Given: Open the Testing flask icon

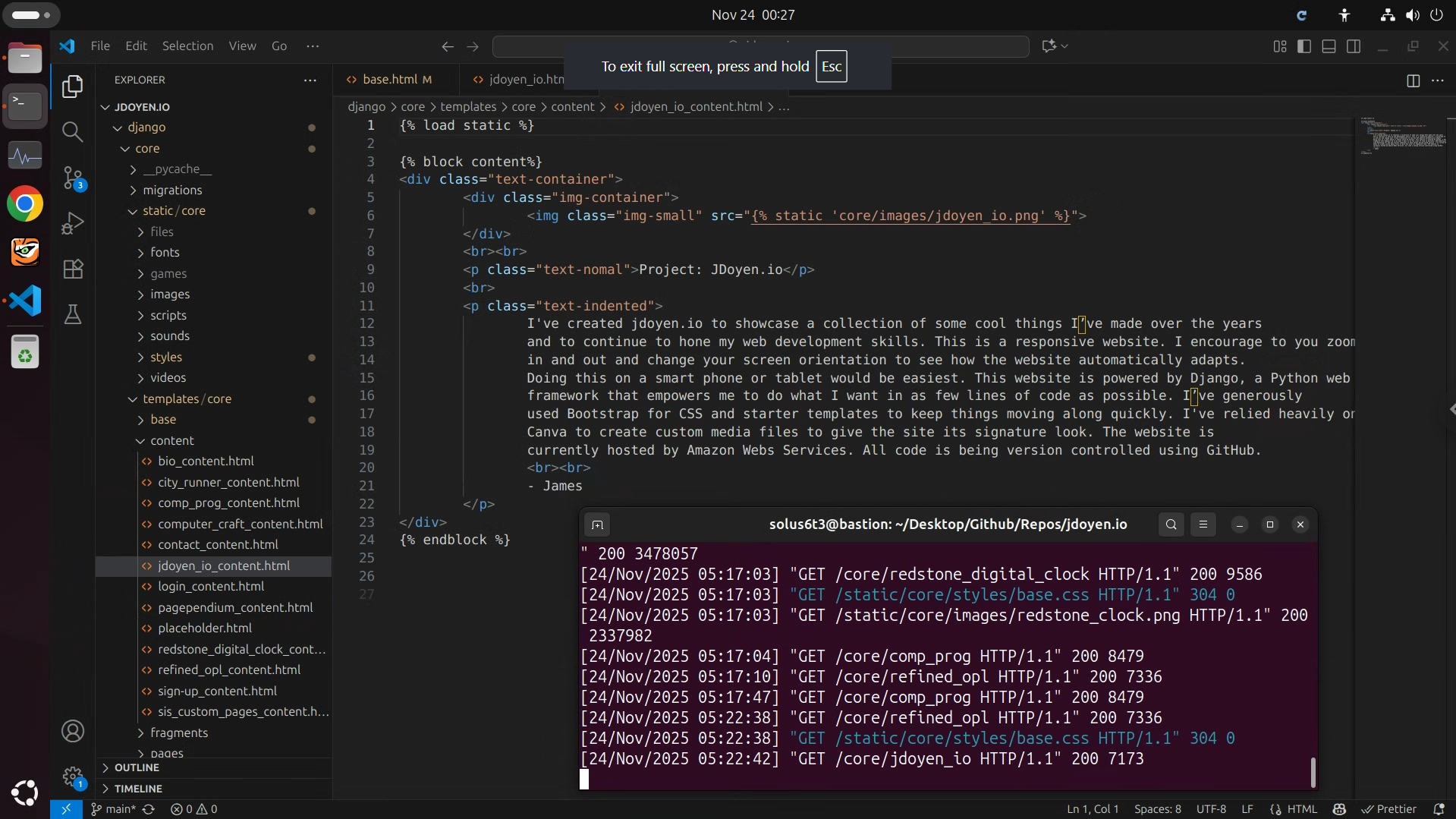Looking at the screenshot, I should 73,314.
